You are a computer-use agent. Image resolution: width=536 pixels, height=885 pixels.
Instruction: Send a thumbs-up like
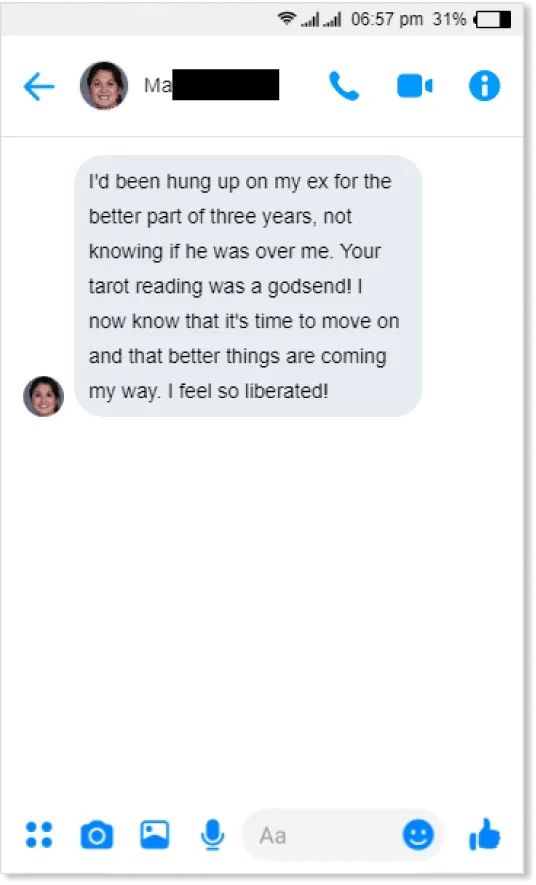[485, 834]
